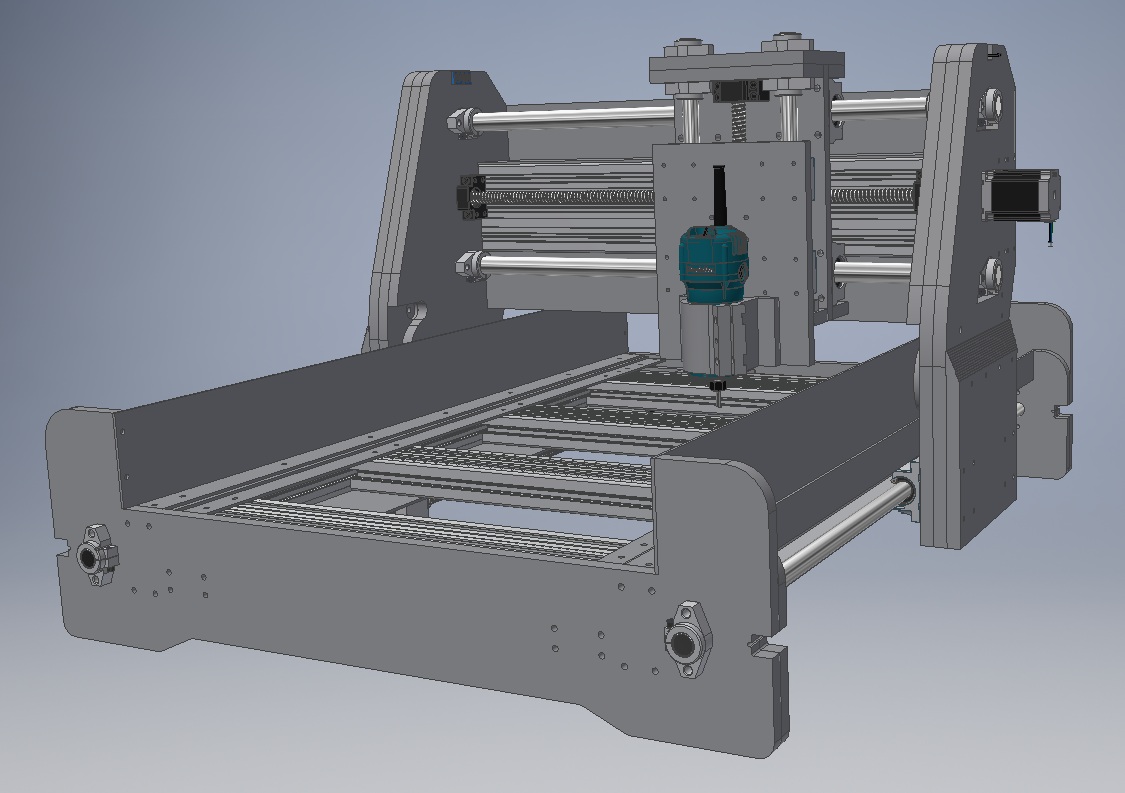Pick the black stepper motor on right gantry plate
The image size is (1125, 793).
click(x=1020, y=194)
